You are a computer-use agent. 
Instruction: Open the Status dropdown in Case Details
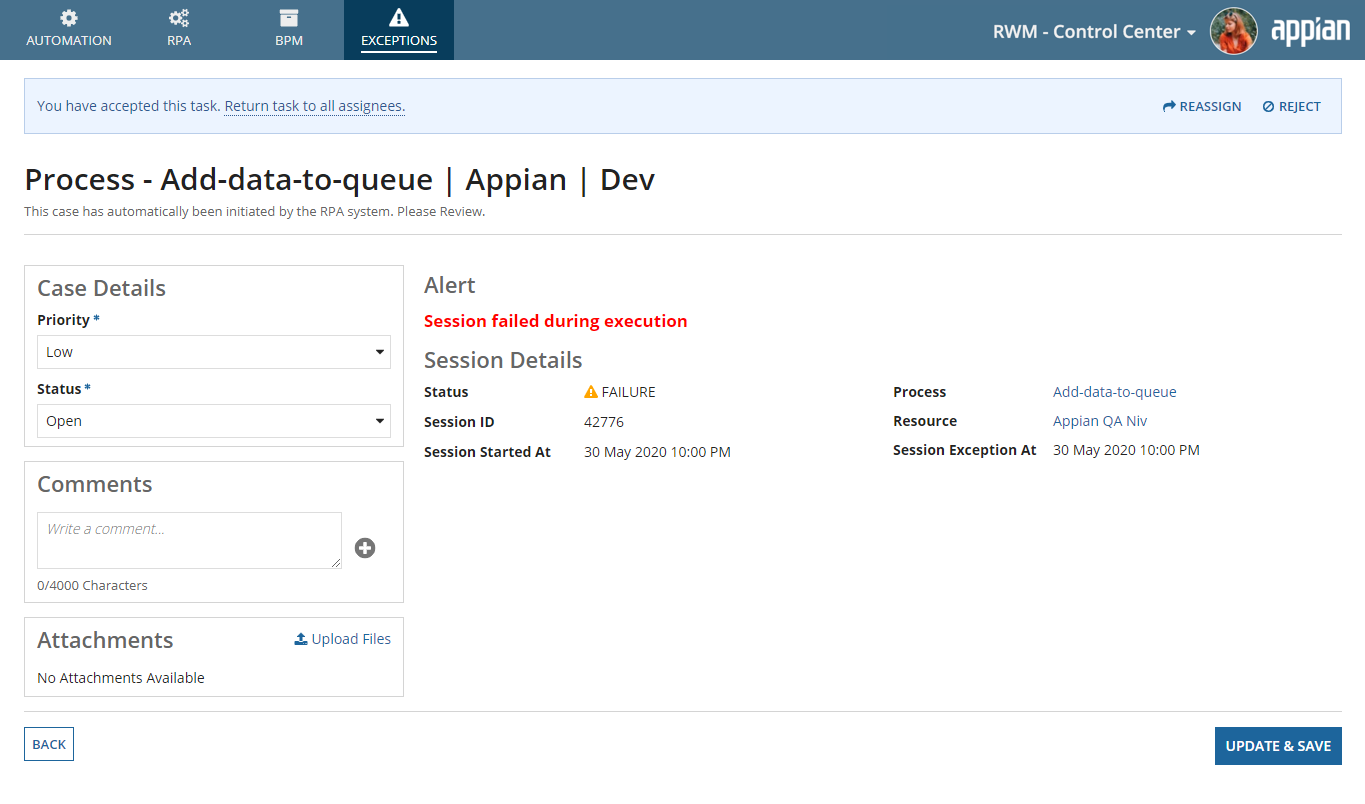(214, 421)
